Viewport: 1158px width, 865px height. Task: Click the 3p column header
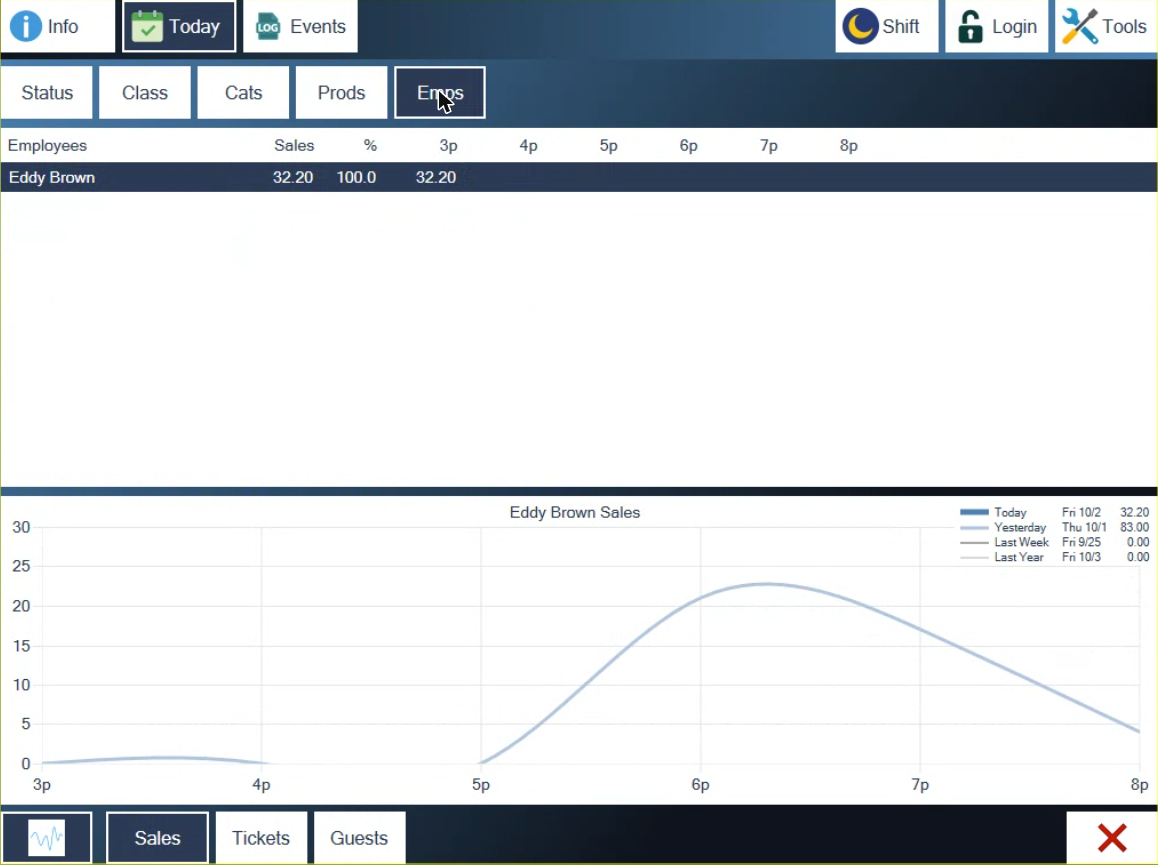(x=448, y=146)
